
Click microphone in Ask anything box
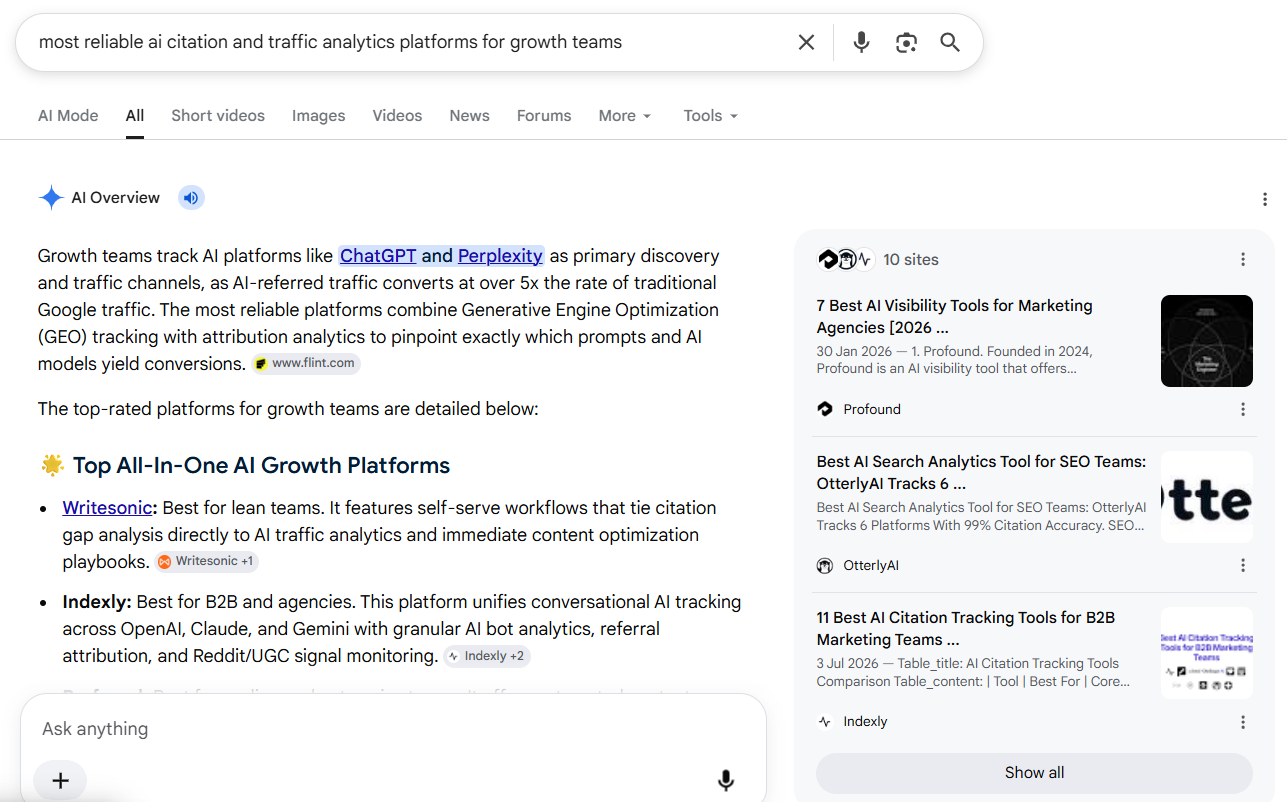click(726, 781)
